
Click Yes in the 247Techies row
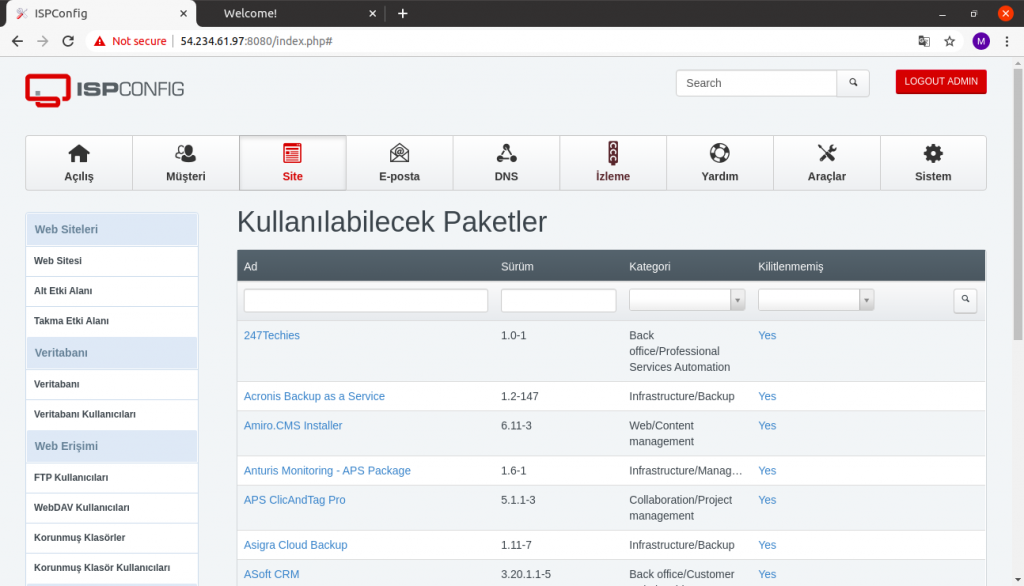pos(767,335)
